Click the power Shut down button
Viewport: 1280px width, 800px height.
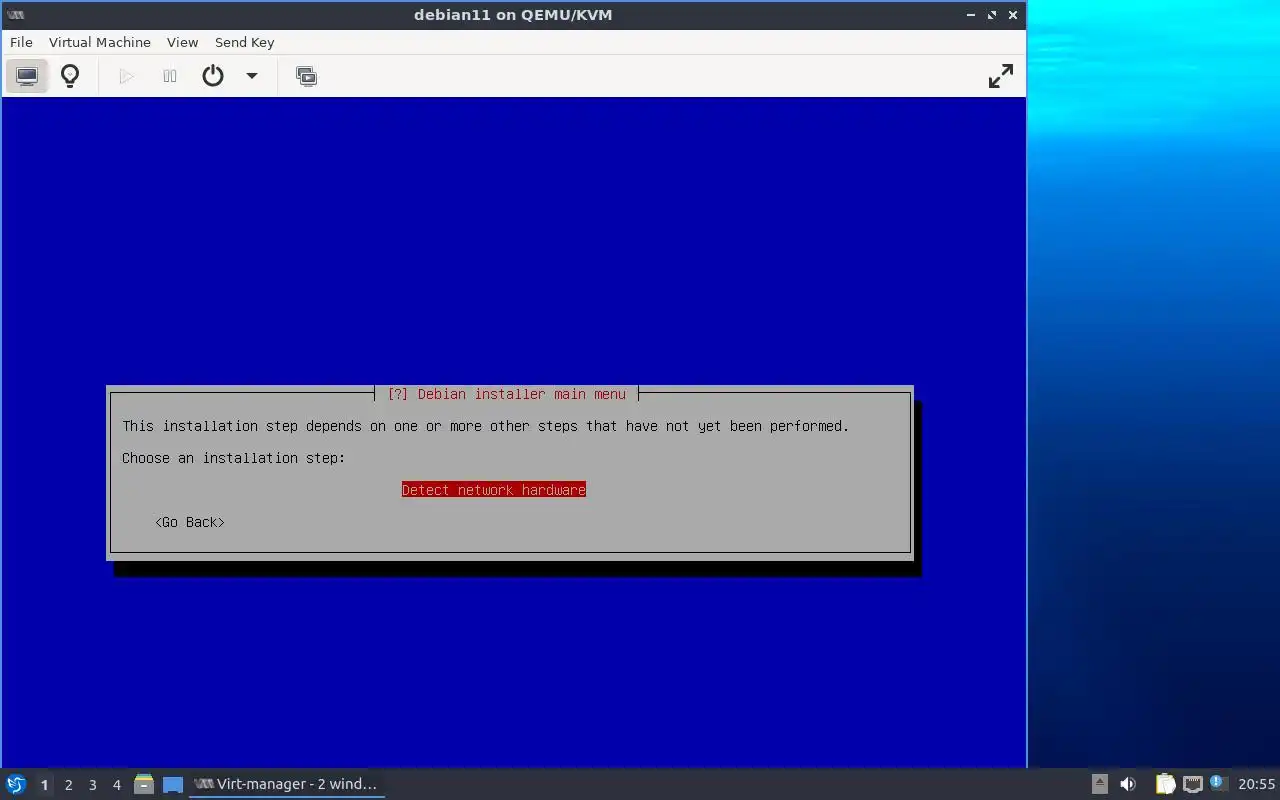[213, 76]
